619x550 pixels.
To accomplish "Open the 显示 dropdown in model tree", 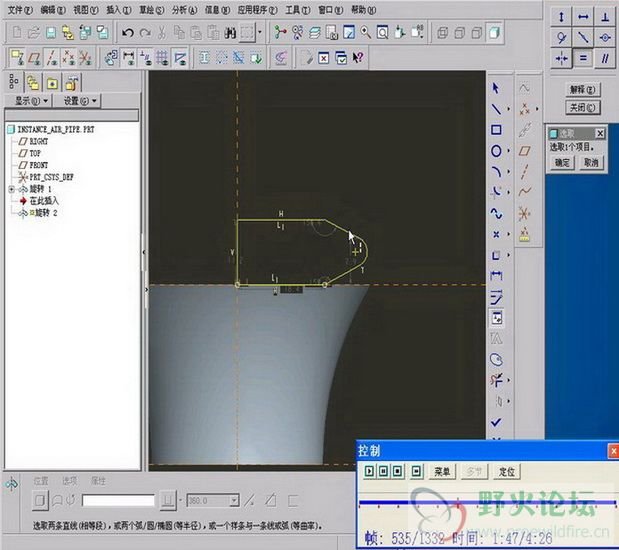I will coord(30,101).
